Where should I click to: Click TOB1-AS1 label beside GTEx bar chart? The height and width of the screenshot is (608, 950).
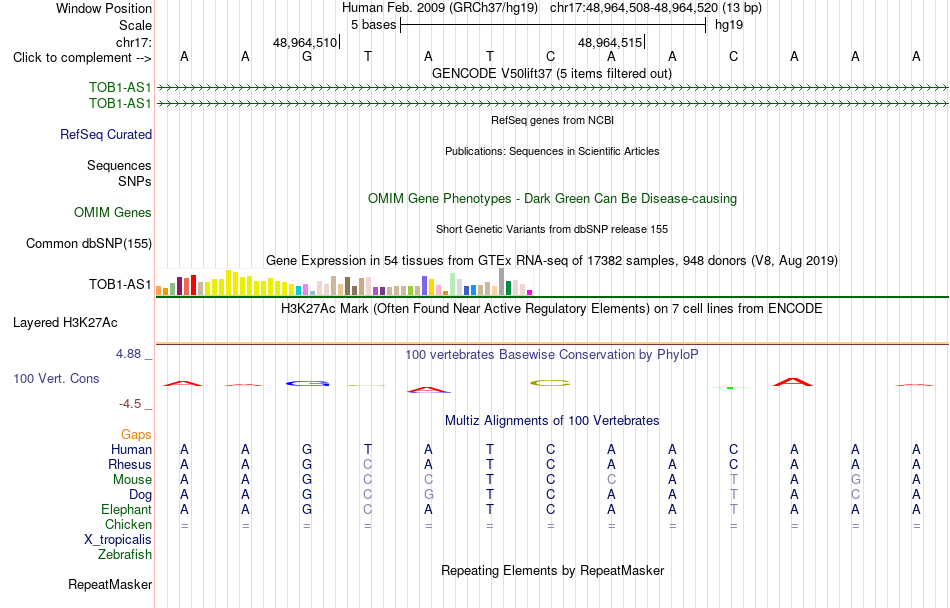pos(120,284)
